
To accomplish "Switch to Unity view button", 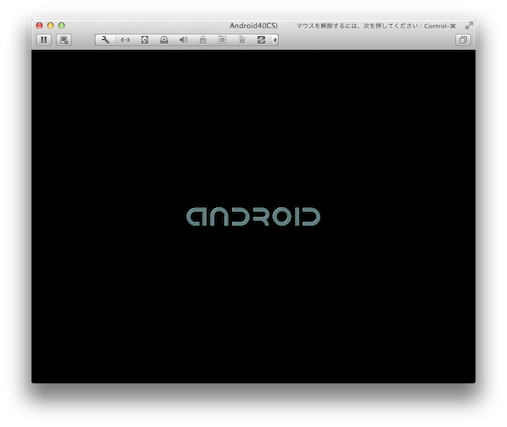I will 463,40.
